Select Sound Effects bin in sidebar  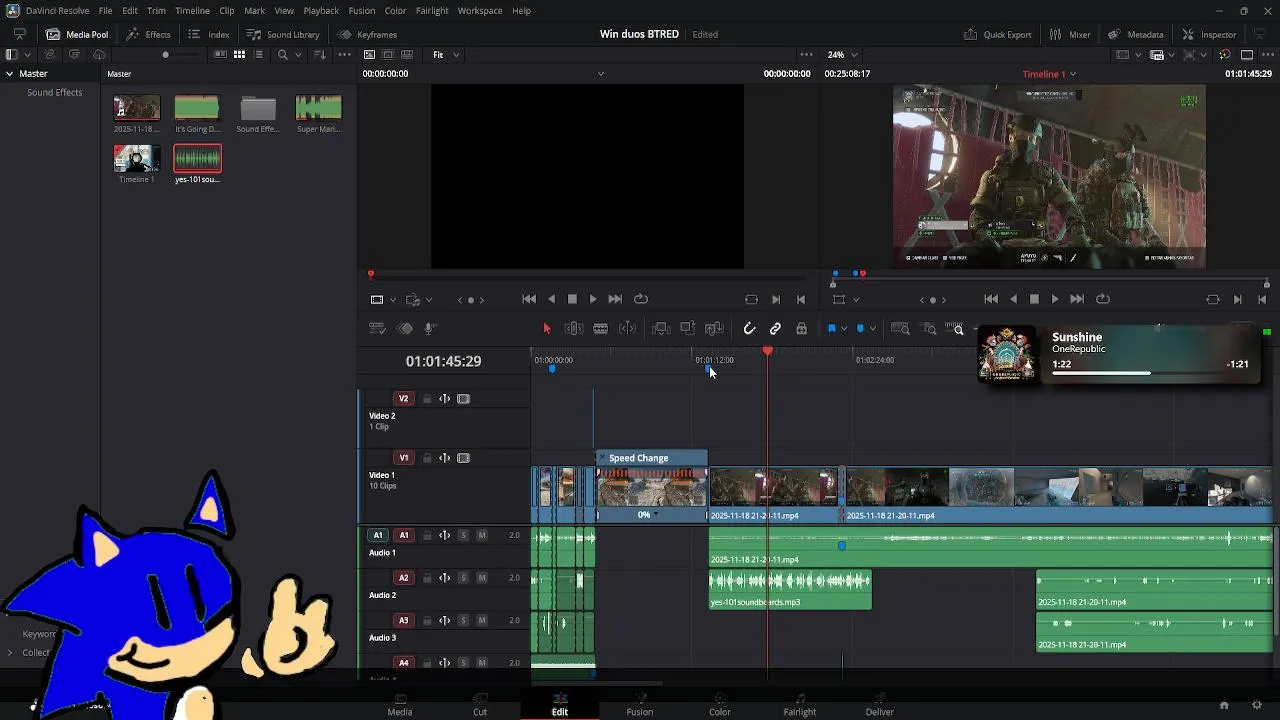coord(55,93)
